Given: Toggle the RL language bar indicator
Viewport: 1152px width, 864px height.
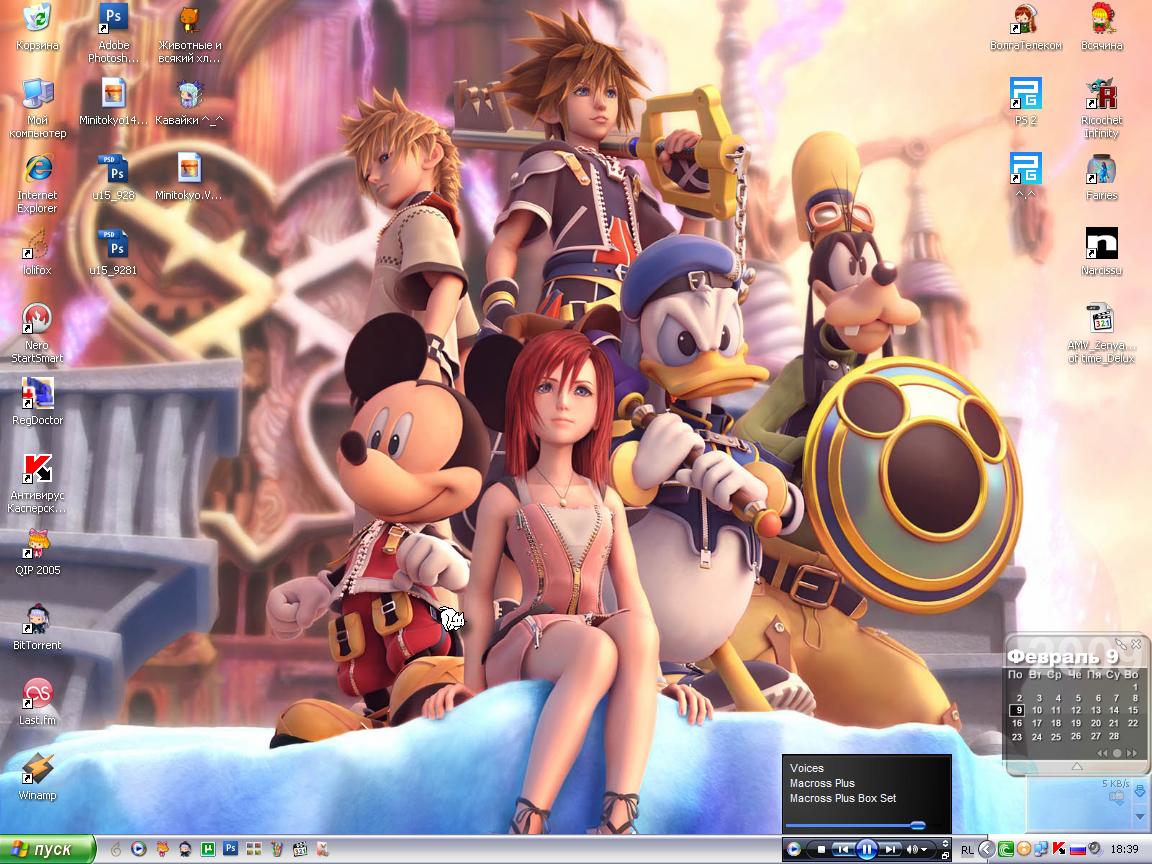Looking at the screenshot, I should point(967,850).
